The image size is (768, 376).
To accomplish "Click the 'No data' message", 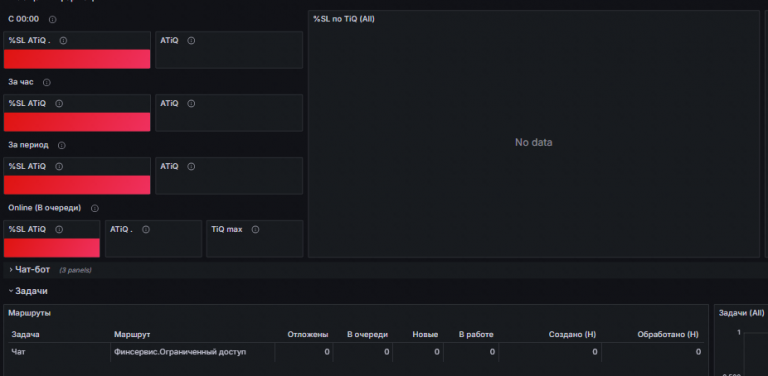I will [533, 142].
